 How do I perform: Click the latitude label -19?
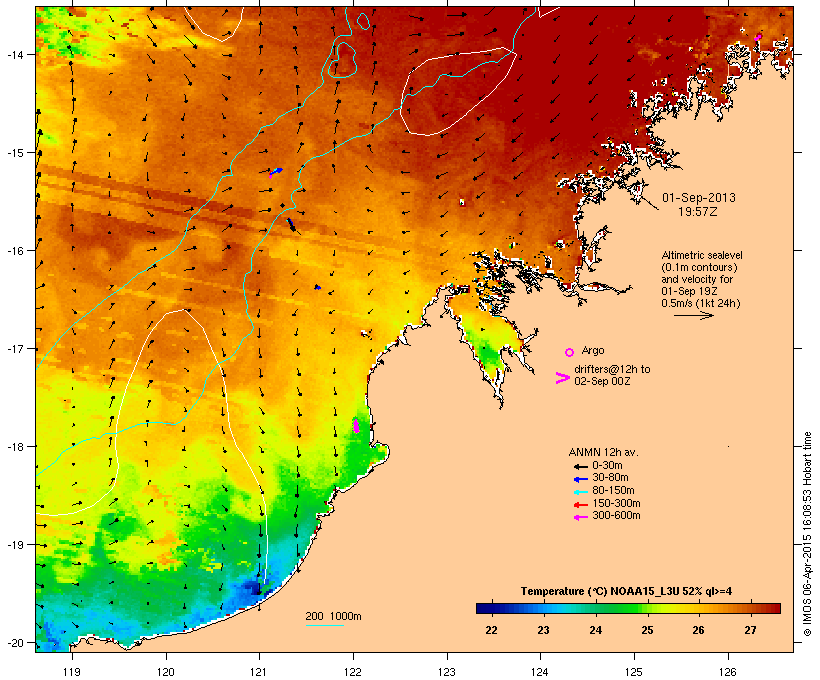pyautogui.click(x=15, y=545)
